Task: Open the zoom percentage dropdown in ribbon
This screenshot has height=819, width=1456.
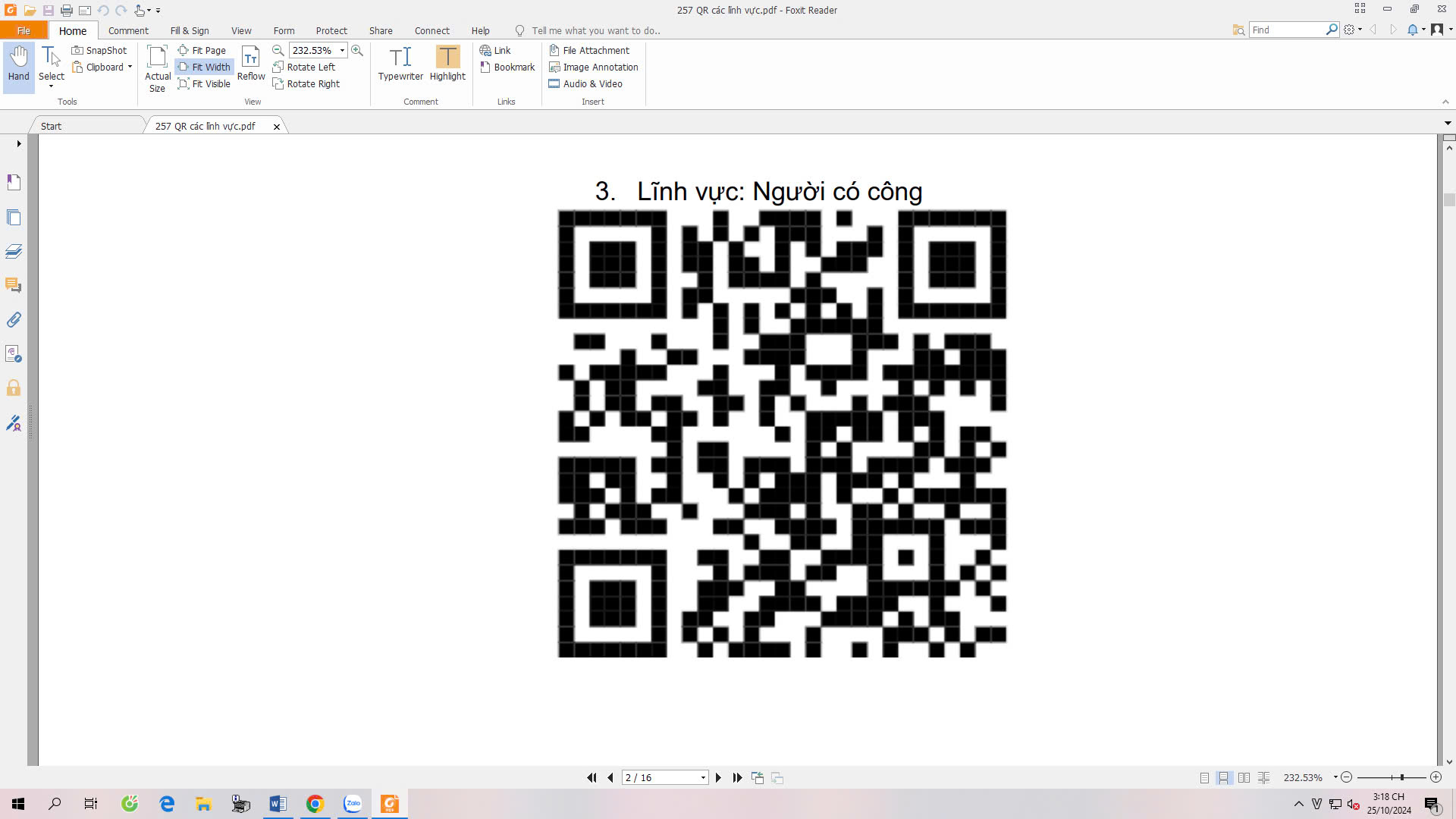Action: pos(342,50)
